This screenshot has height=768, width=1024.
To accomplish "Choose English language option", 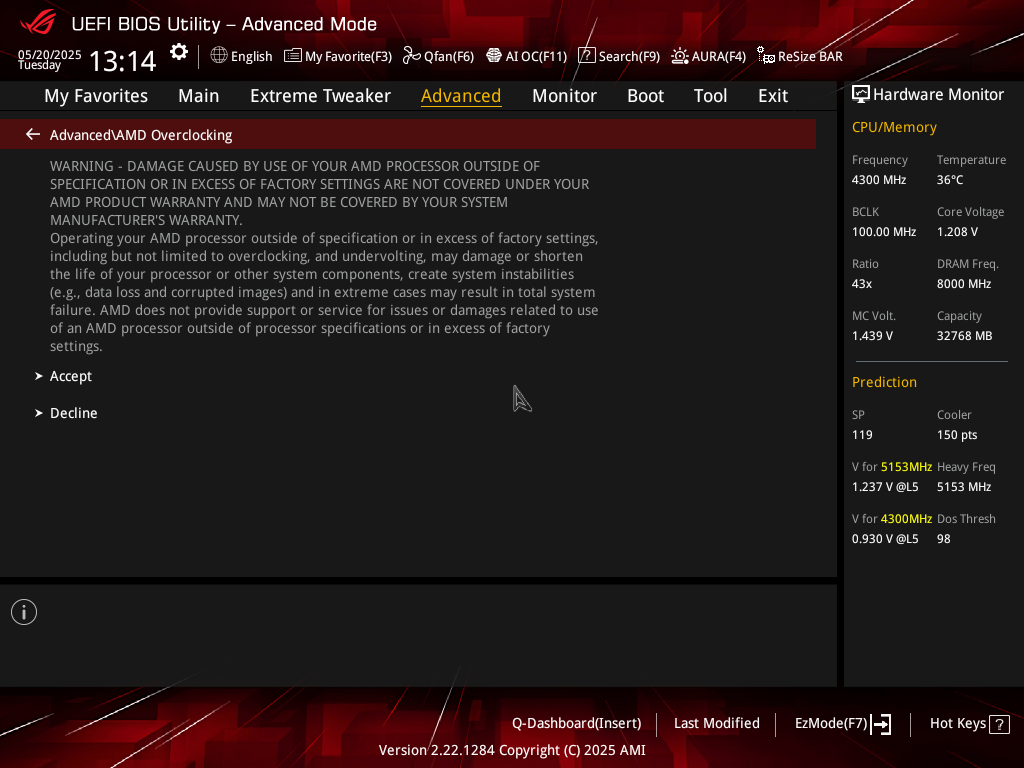I will pos(251,56).
